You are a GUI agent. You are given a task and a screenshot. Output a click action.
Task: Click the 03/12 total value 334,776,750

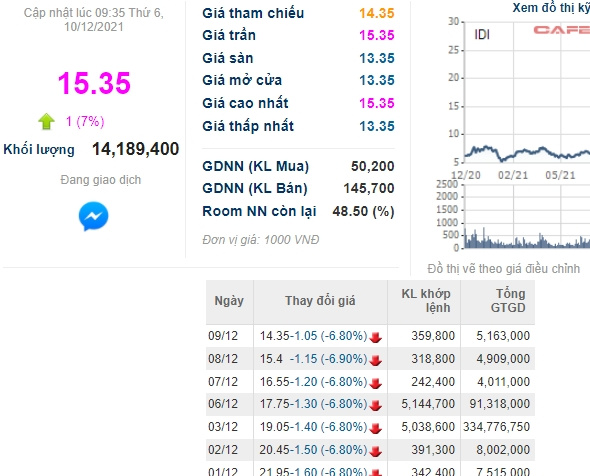[x=496, y=427]
